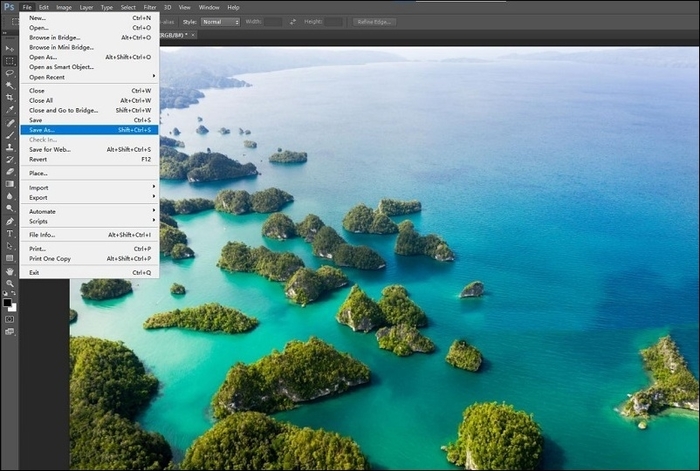
Task: Choose Place... menu entry
Action: click(89, 173)
